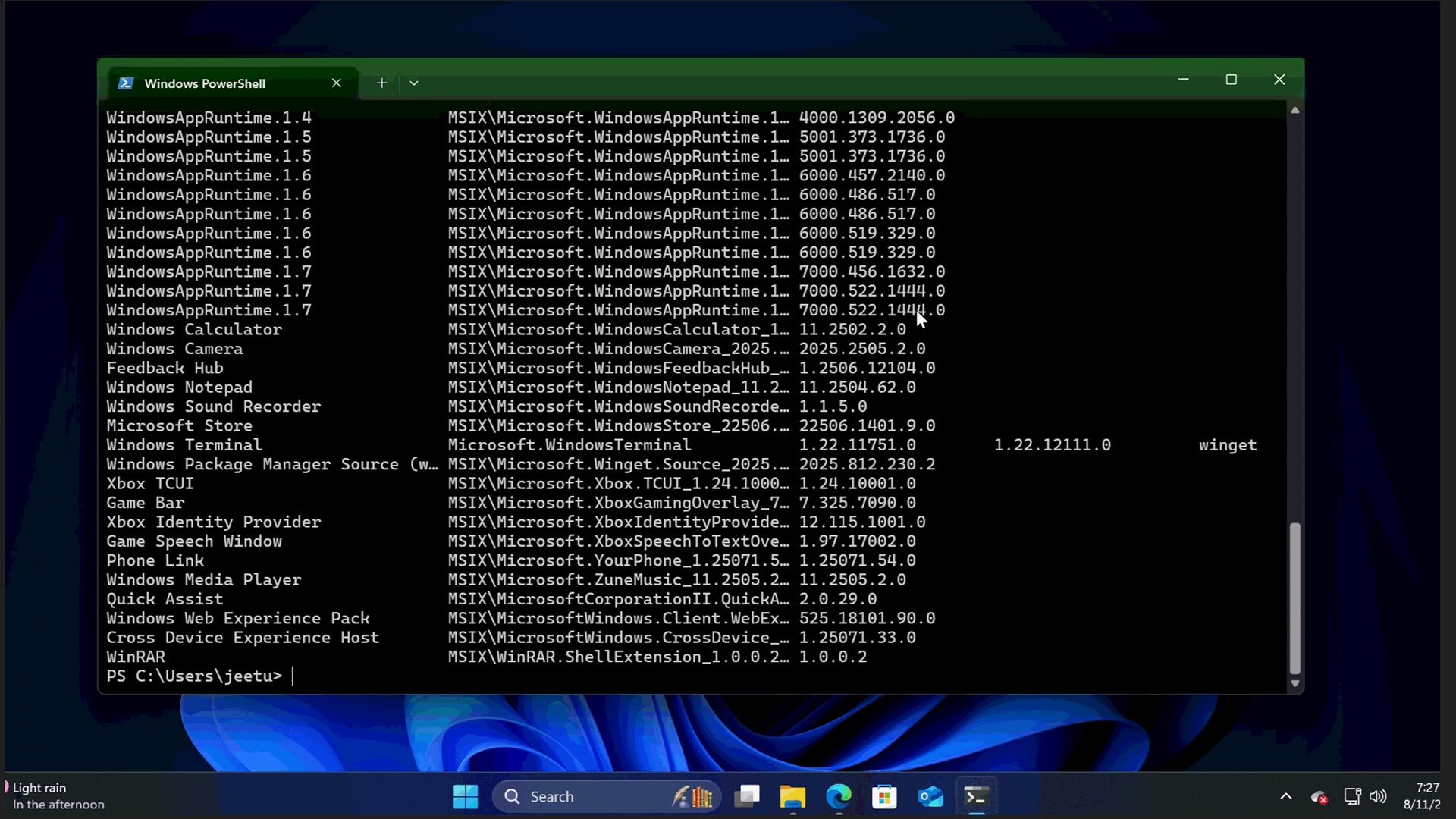Click the OneDrive sync error tray icon
The image size is (1456, 819).
click(1319, 797)
